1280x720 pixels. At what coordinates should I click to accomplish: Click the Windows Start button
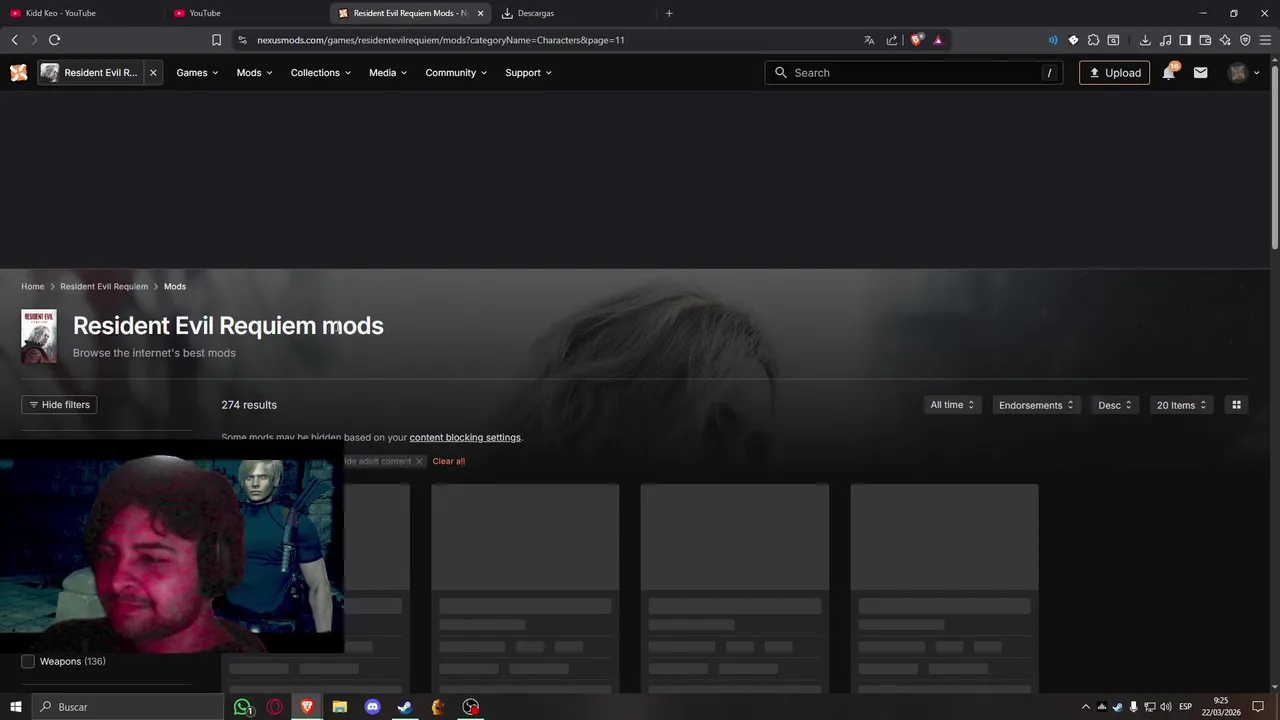(16, 707)
